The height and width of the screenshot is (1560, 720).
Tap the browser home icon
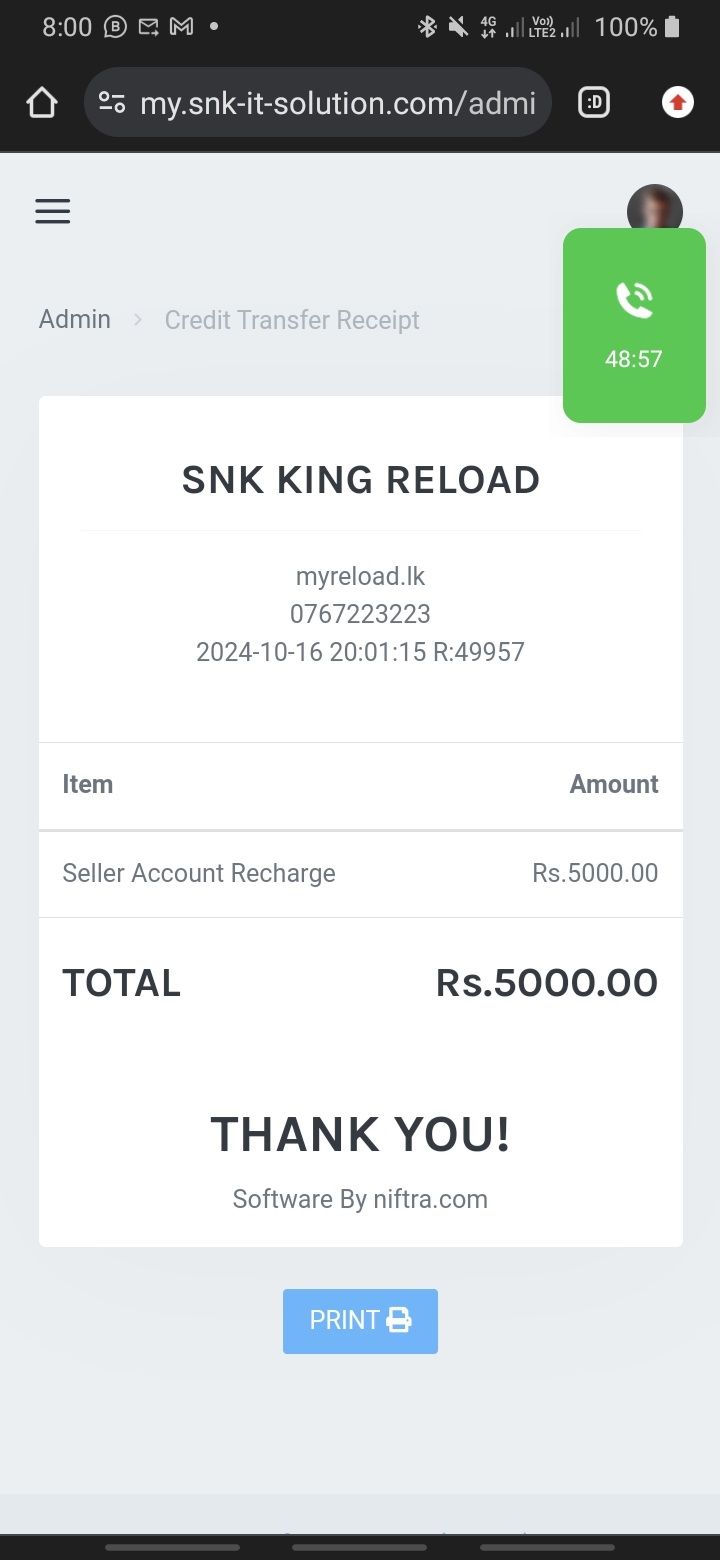click(42, 102)
